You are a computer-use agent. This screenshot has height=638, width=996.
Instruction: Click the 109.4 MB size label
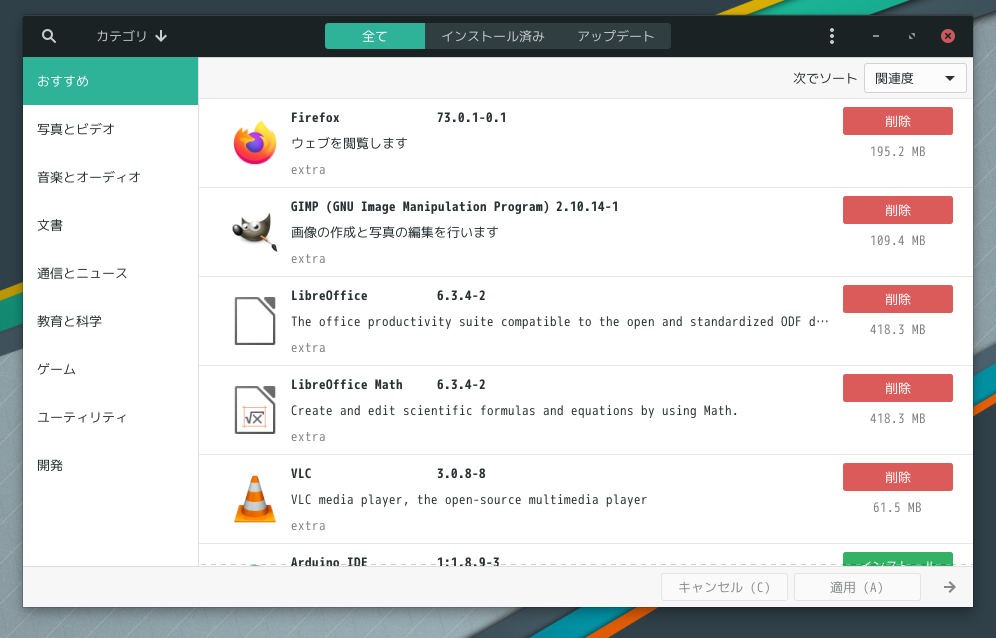[x=898, y=241]
